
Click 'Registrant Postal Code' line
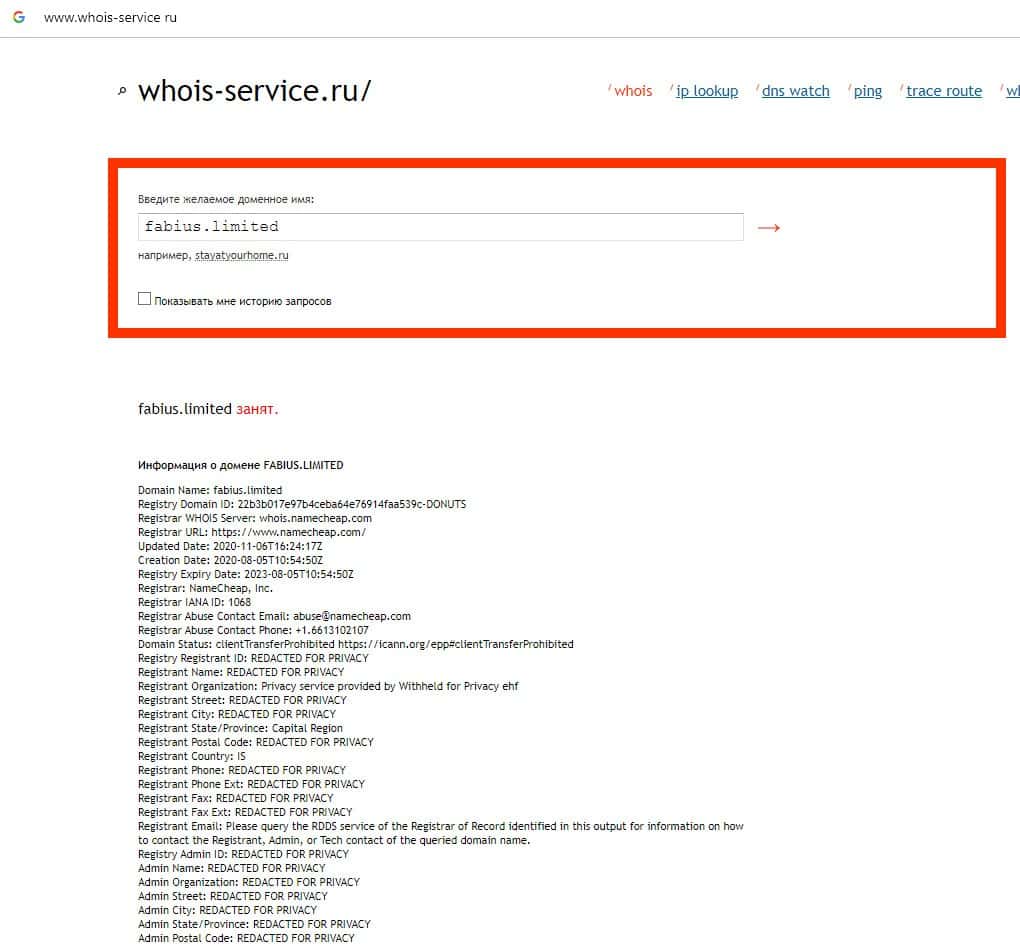pyautogui.click(x=256, y=742)
